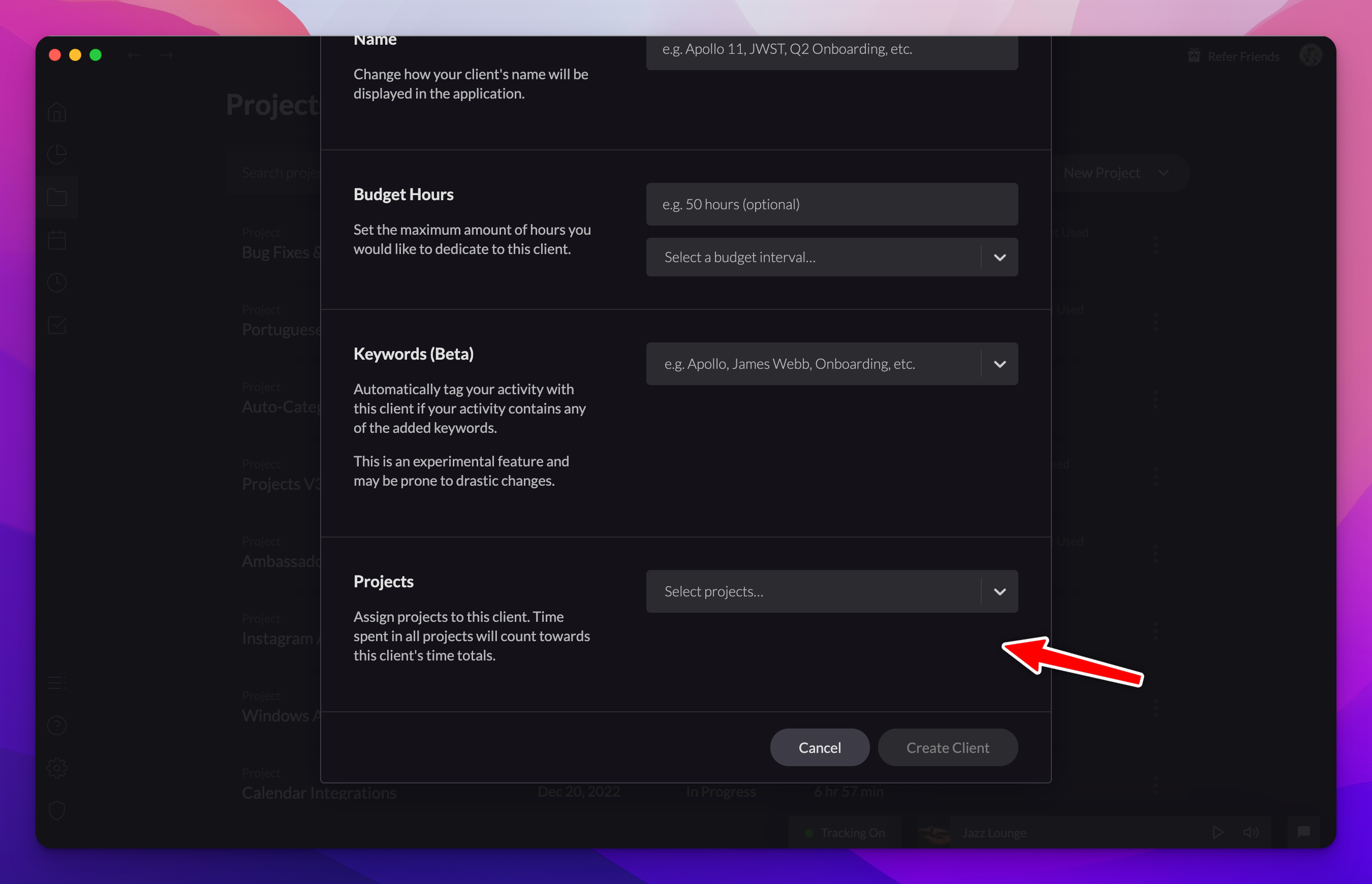
Task: Go back with the left arrow
Action: coord(134,55)
